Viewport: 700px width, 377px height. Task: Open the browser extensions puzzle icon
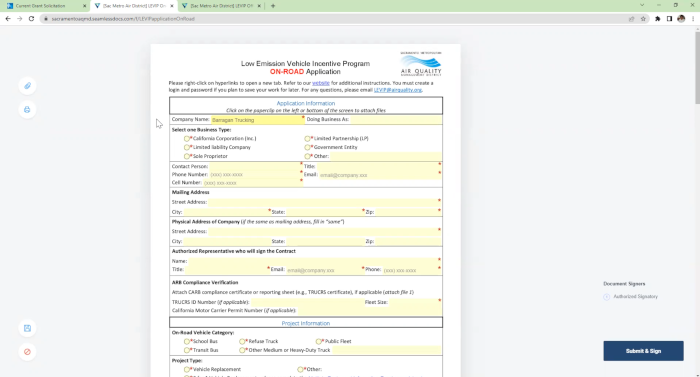(x=658, y=19)
